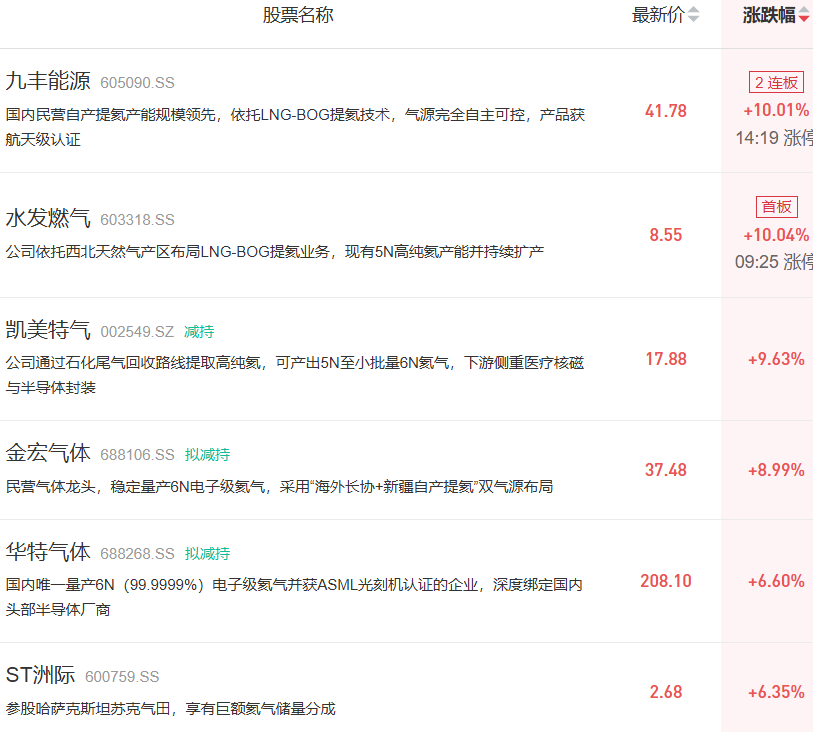
Task: Open the 水发燃气 stock page
Action: coord(48,218)
